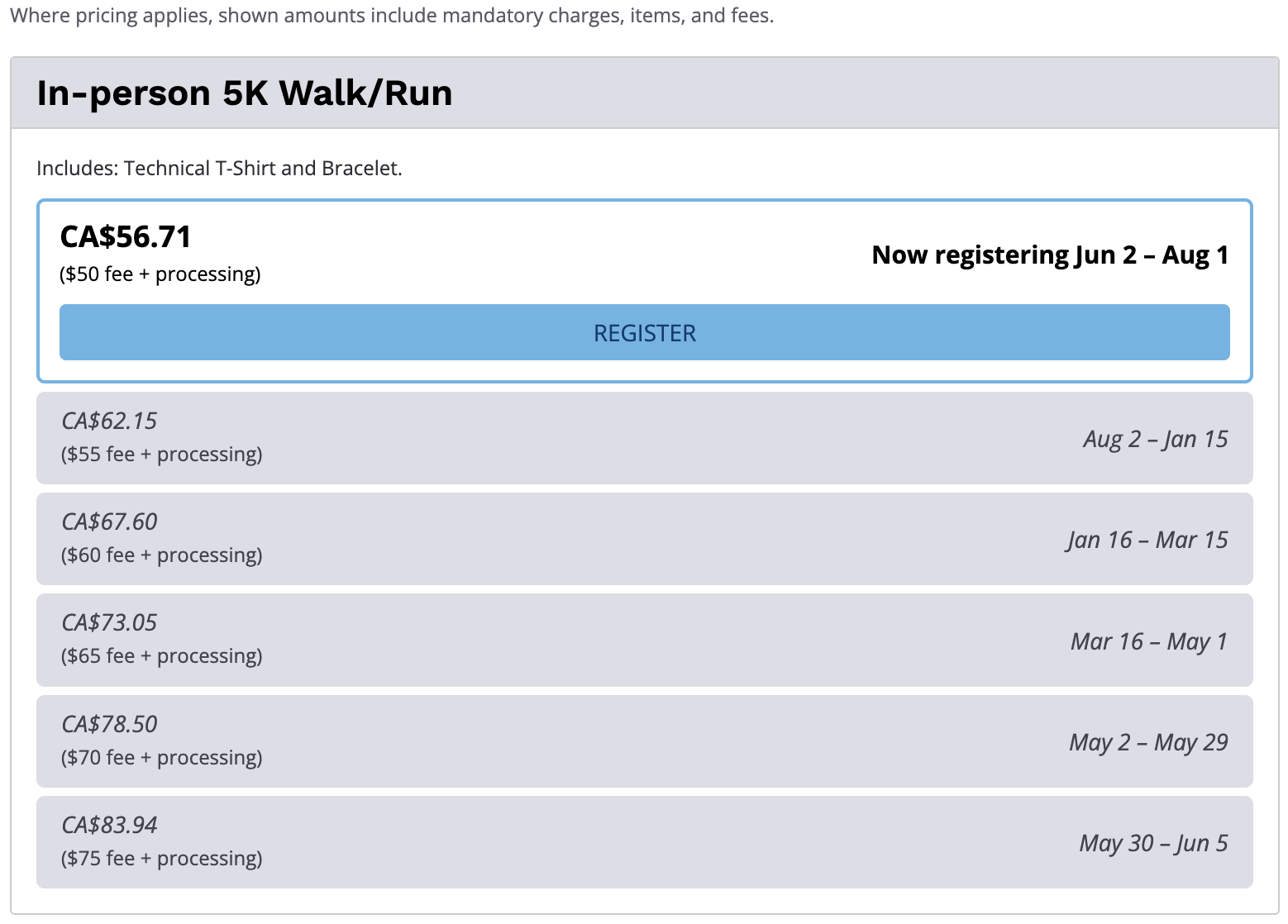
Task: Click the Aug 2 – Jan 15 date range
Action: tap(1156, 439)
